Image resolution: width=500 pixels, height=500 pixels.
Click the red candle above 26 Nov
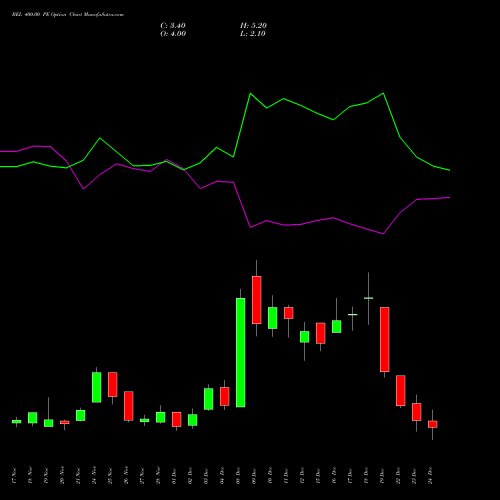coord(129,406)
